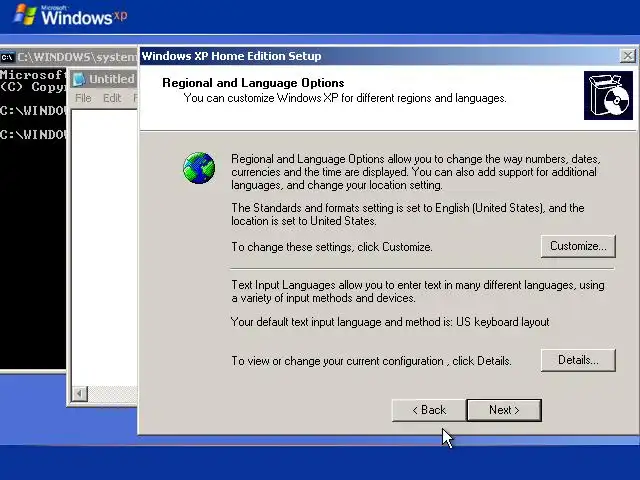The image size is (640, 480).
Task: Return to previous page with Back
Action: [429, 410]
